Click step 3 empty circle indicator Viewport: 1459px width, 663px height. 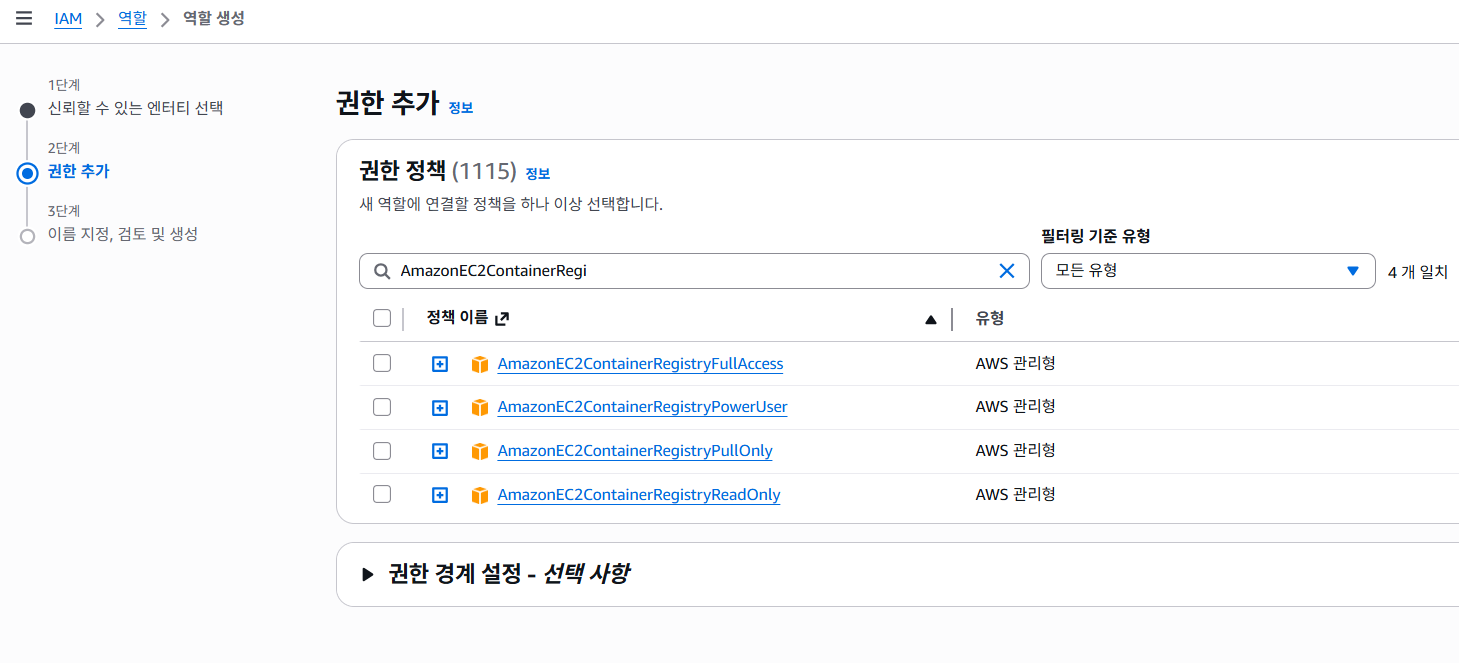pyautogui.click(x=28, y=236)
